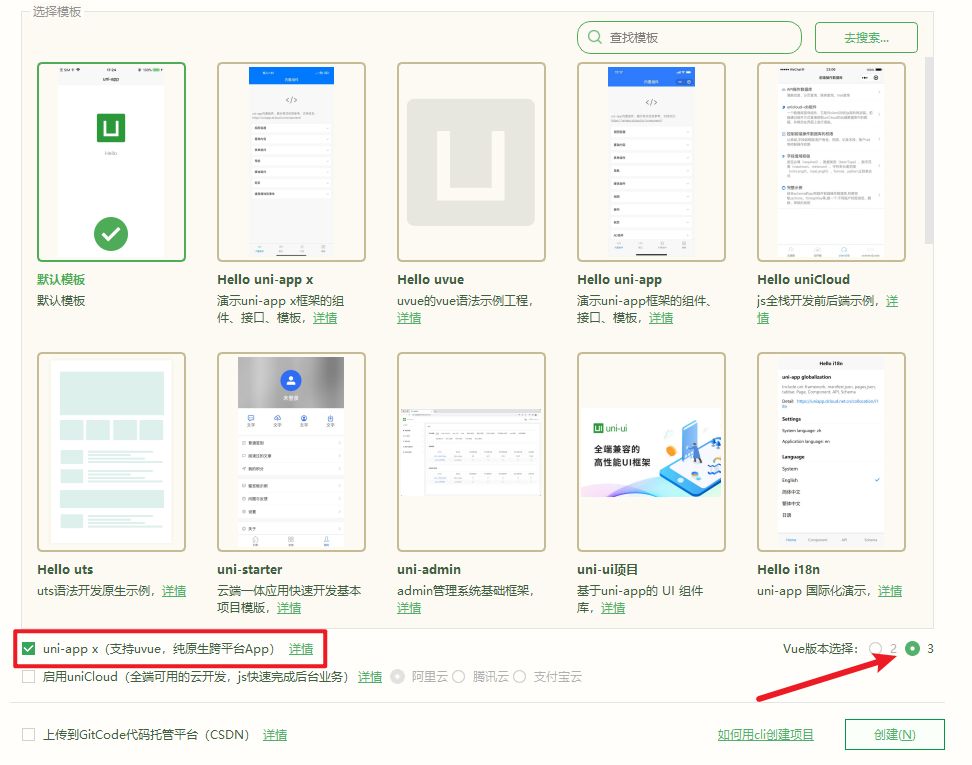The width and height of the screenshot is (972, 765).
Task: Open 详情 link for Hello uts
Action: coord(174,591)
